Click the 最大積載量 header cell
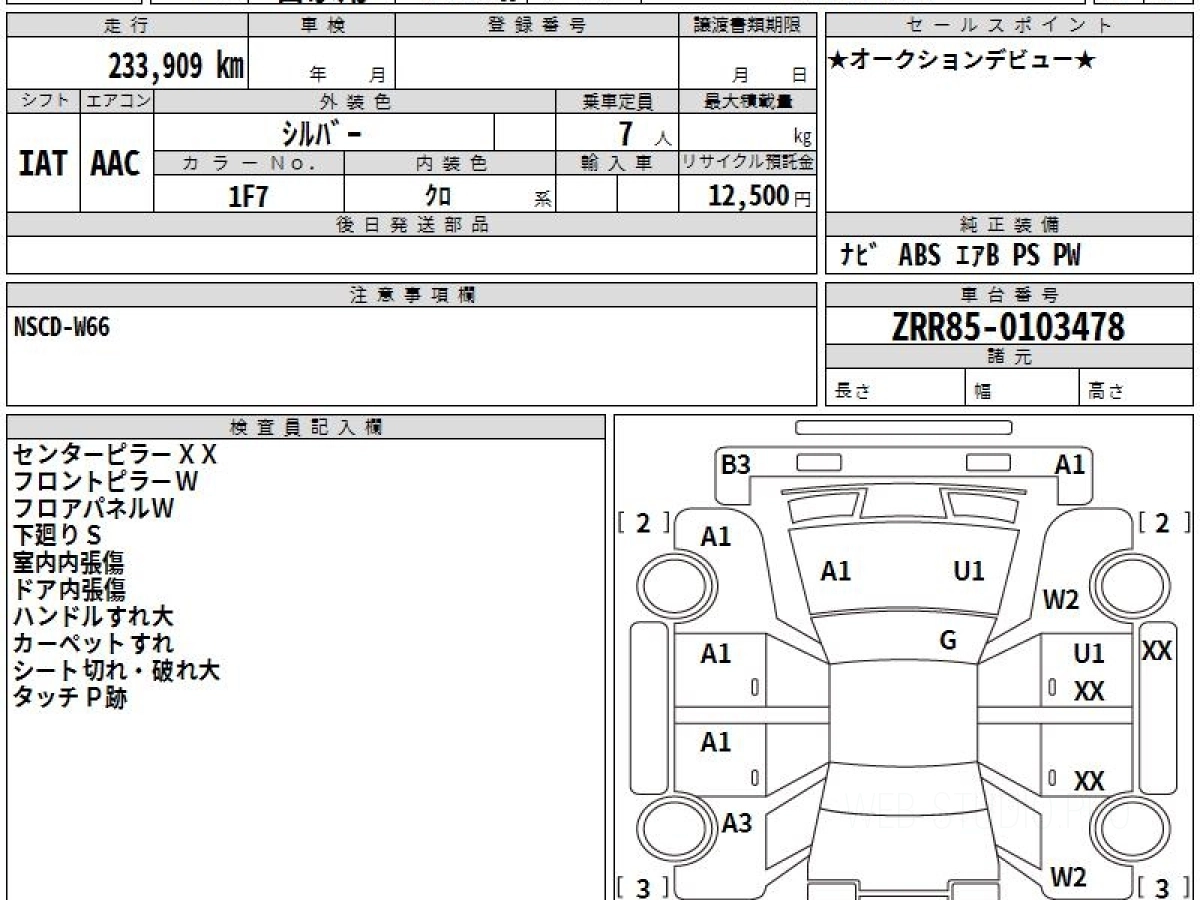 click(747, 101)
